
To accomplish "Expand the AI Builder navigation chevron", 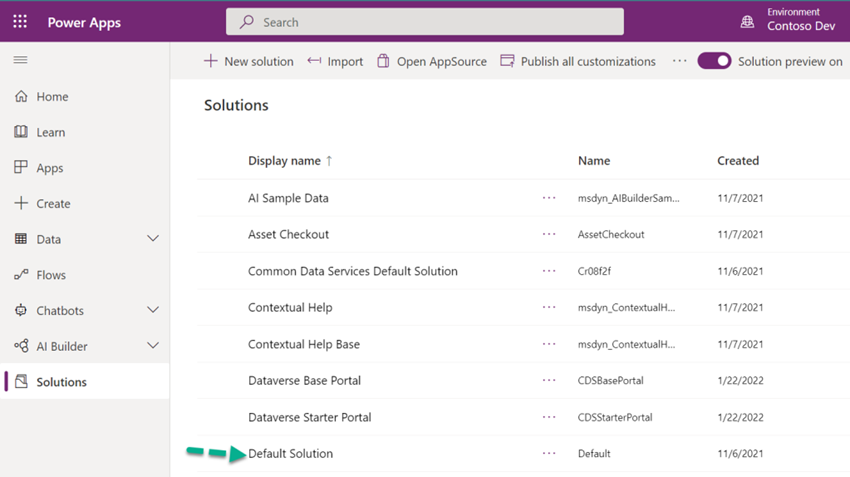I will pos(153,345).
